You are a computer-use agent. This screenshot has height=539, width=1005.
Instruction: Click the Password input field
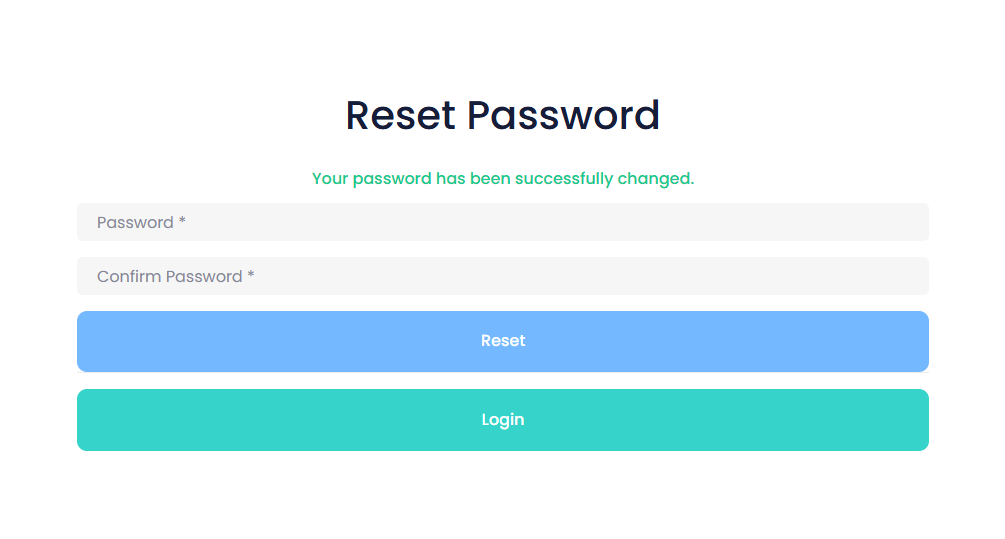pyautogui.click(x=502, y=222)
